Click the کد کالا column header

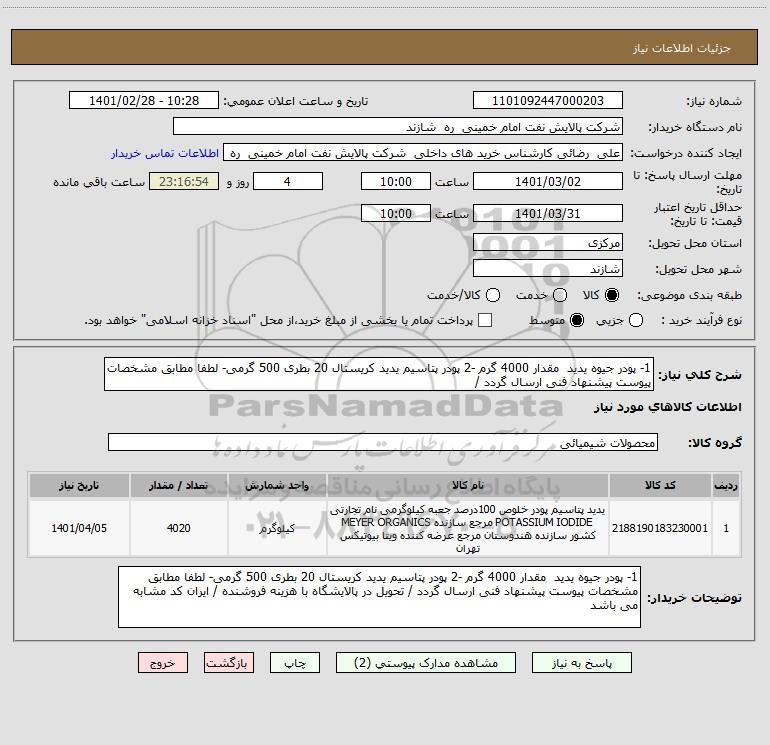pyautogui.click(x=660, y=486)
